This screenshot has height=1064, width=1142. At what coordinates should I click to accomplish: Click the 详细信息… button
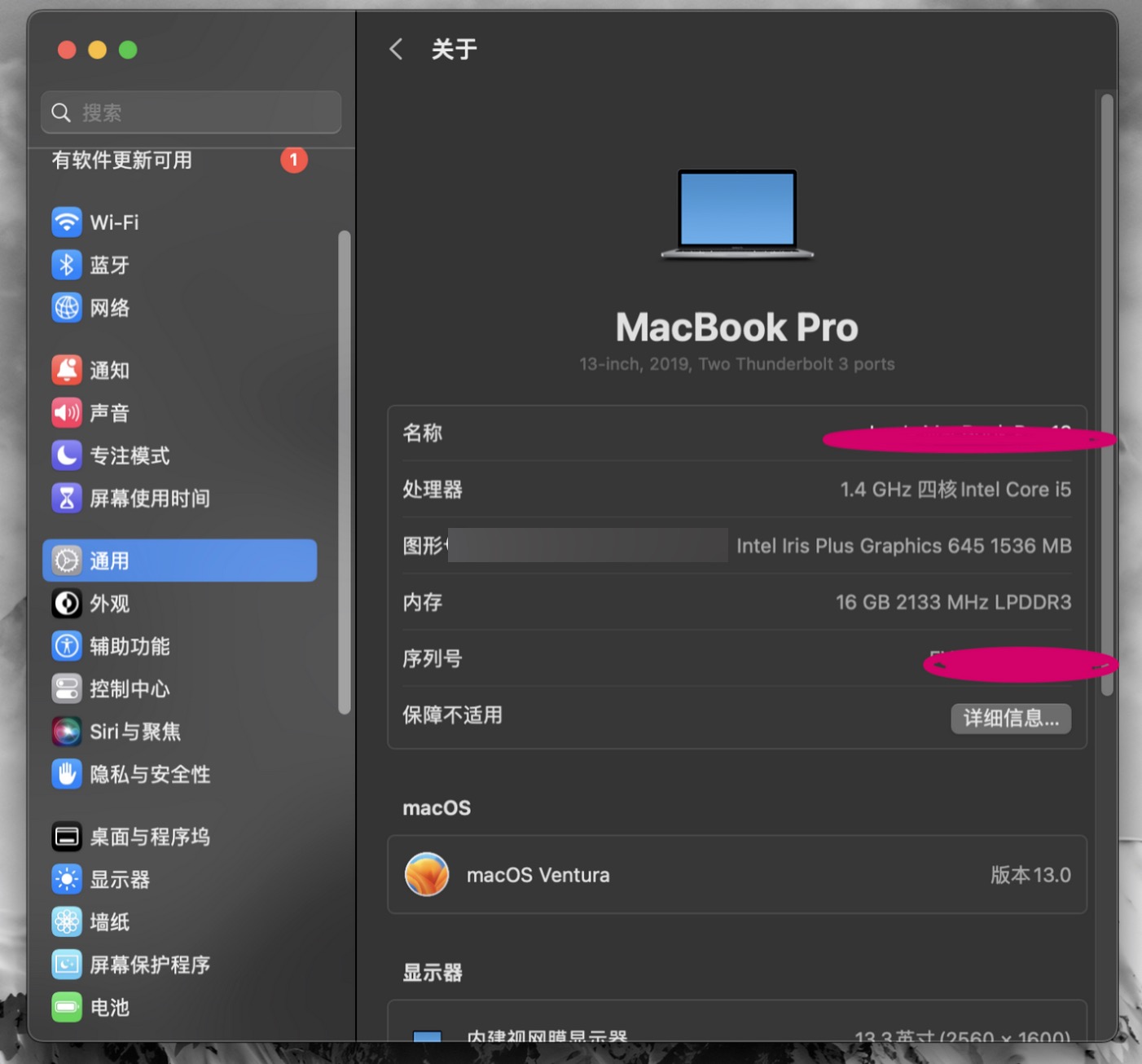click(1010, 719)
